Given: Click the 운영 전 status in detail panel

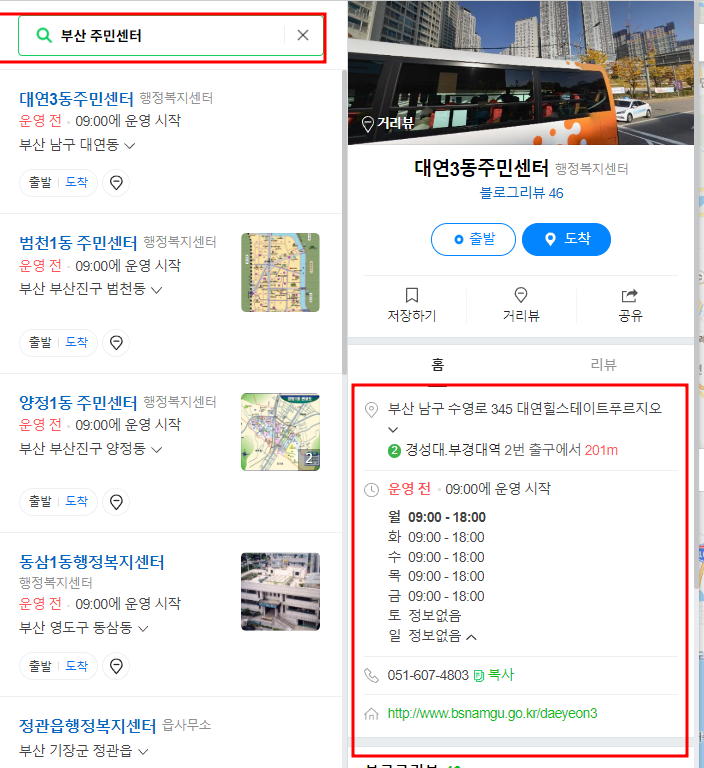Looking at the screenshot, I should 409,489.
